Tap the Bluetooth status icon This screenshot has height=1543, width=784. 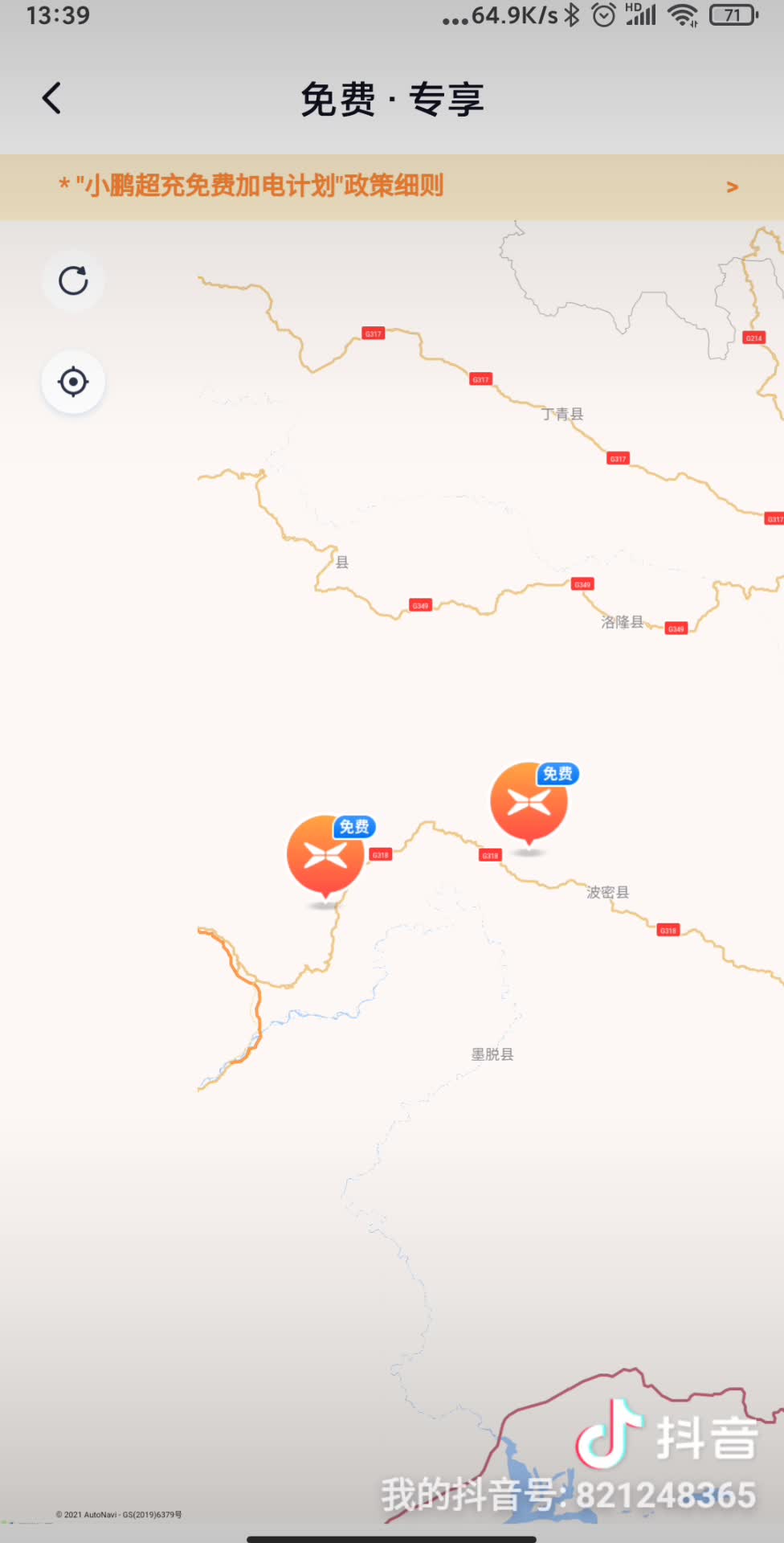[572, 15]
